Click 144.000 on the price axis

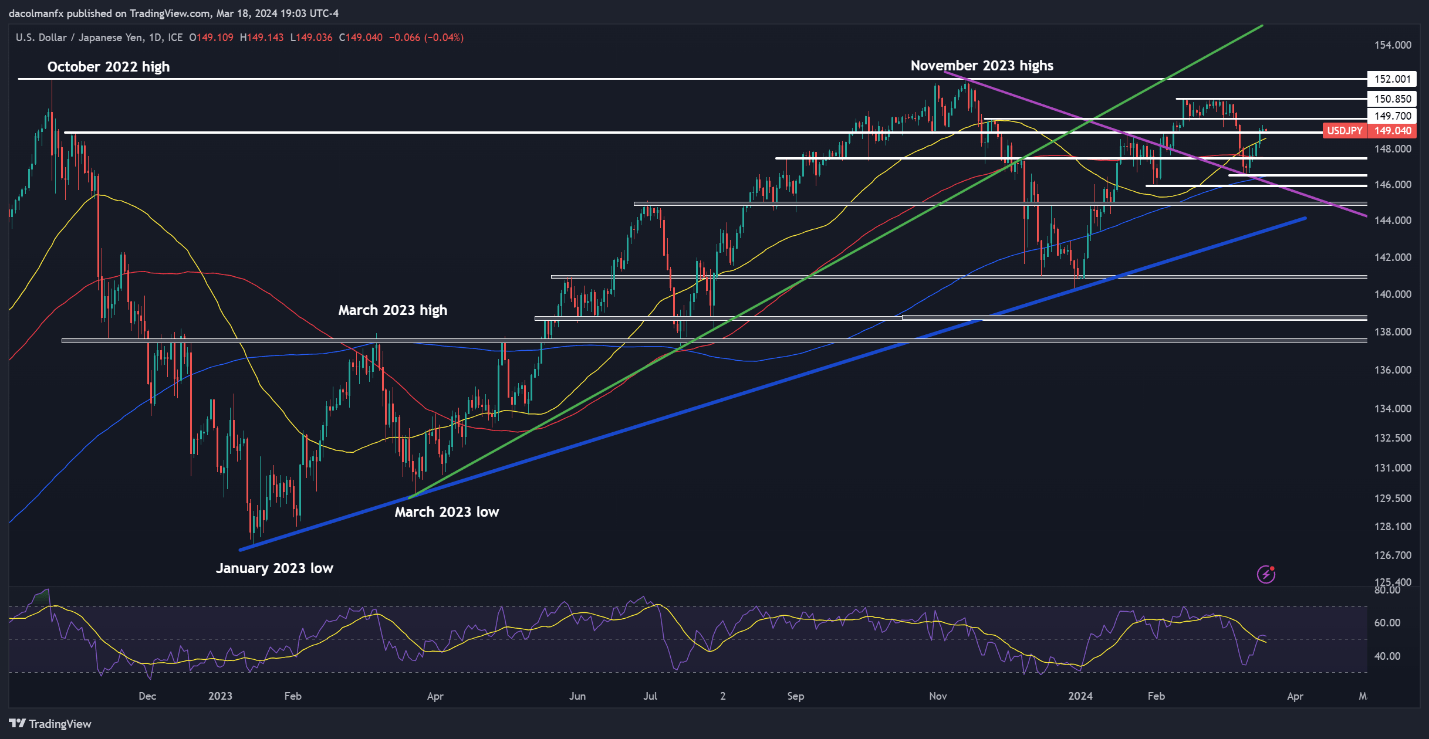[1391, 221]
